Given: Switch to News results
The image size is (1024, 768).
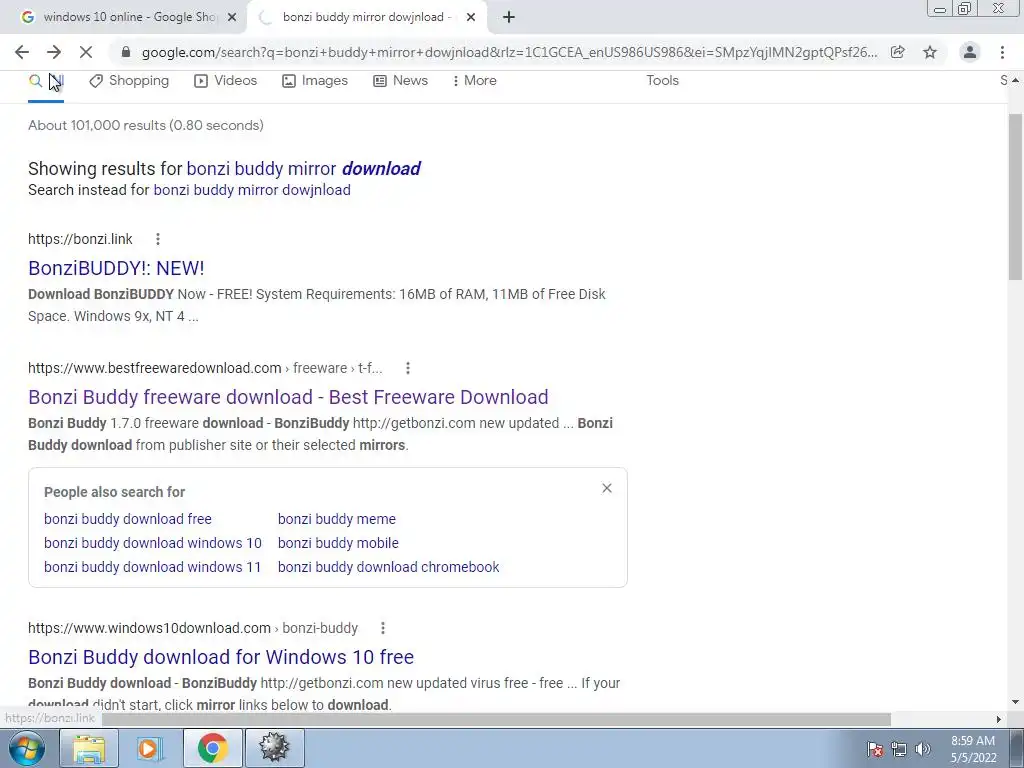Looking at the screenshot, I should 400,81.
